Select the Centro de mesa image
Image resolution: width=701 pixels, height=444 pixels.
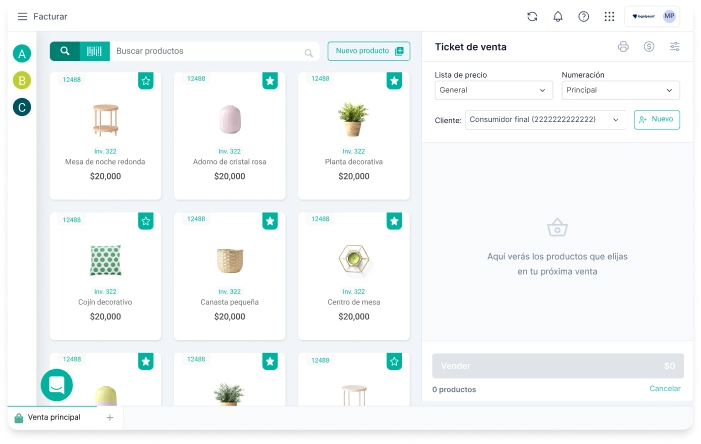354,259
